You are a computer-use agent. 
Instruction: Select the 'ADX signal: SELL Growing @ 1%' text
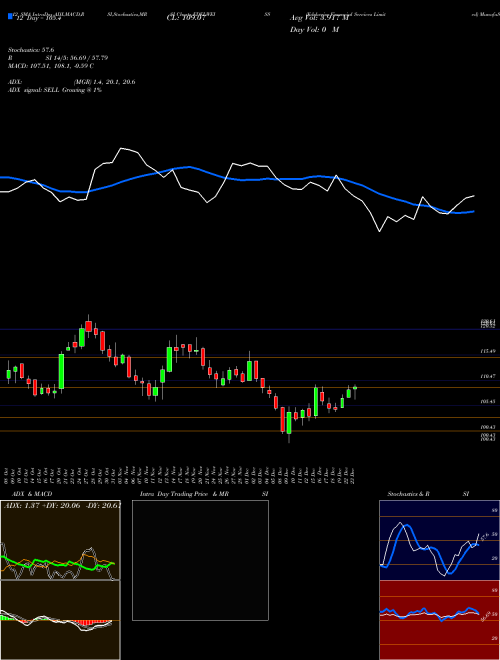click(x=55, y=90)
